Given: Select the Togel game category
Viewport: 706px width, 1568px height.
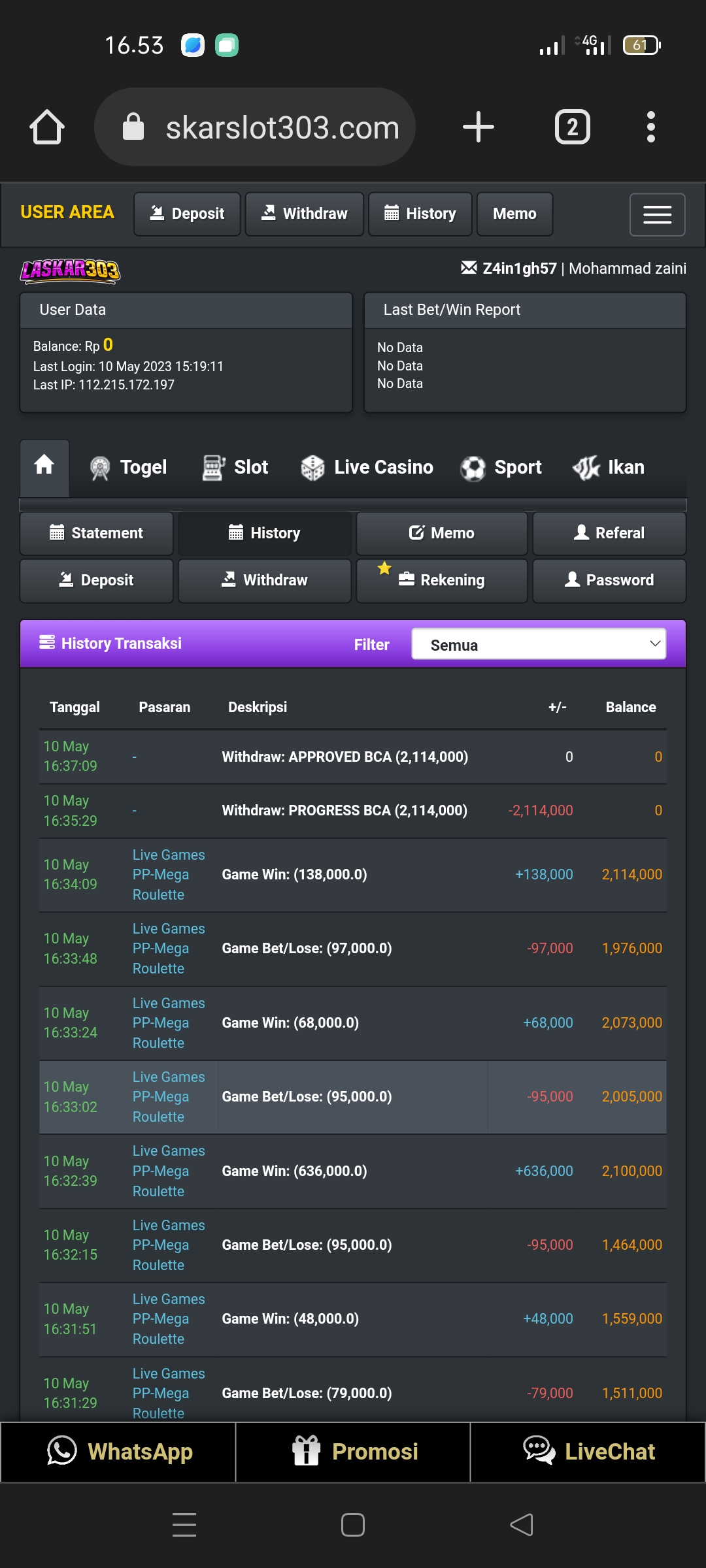Looking at the screenshot, I should (129, 467).
